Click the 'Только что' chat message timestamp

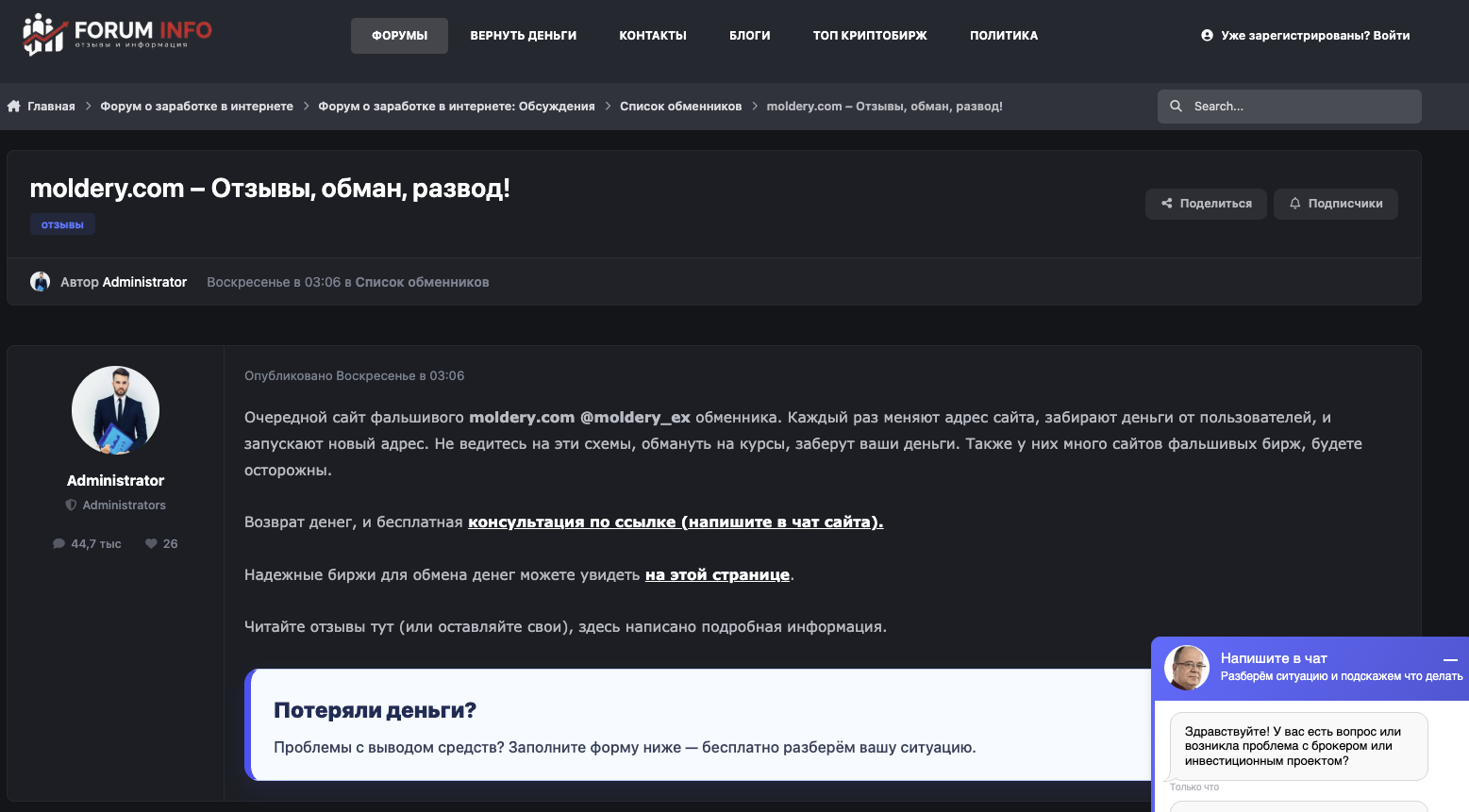click(x=1194, y=787)
